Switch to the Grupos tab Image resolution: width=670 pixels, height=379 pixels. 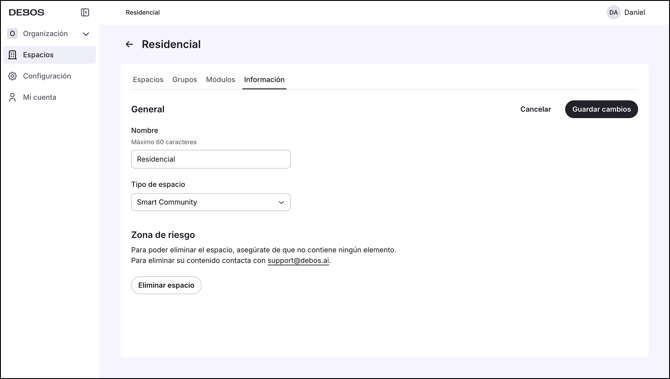pos(185,79)
